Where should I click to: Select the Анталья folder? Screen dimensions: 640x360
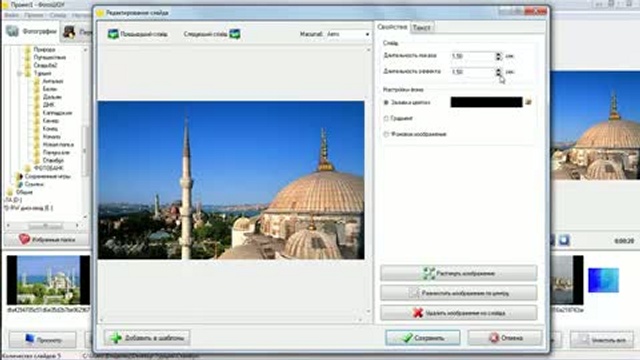click(x=53, y=81)
